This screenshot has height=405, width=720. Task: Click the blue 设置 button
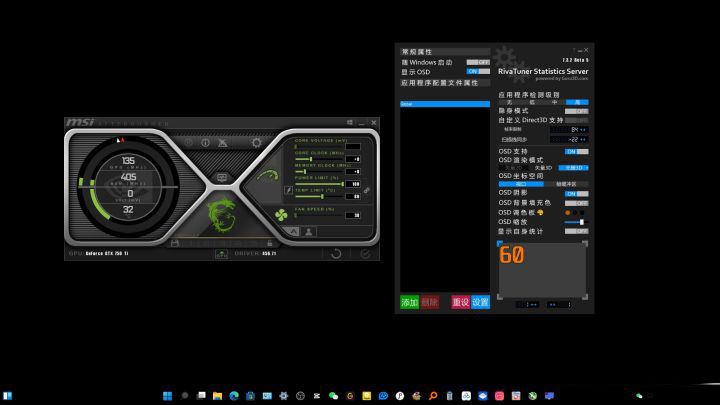480,301
